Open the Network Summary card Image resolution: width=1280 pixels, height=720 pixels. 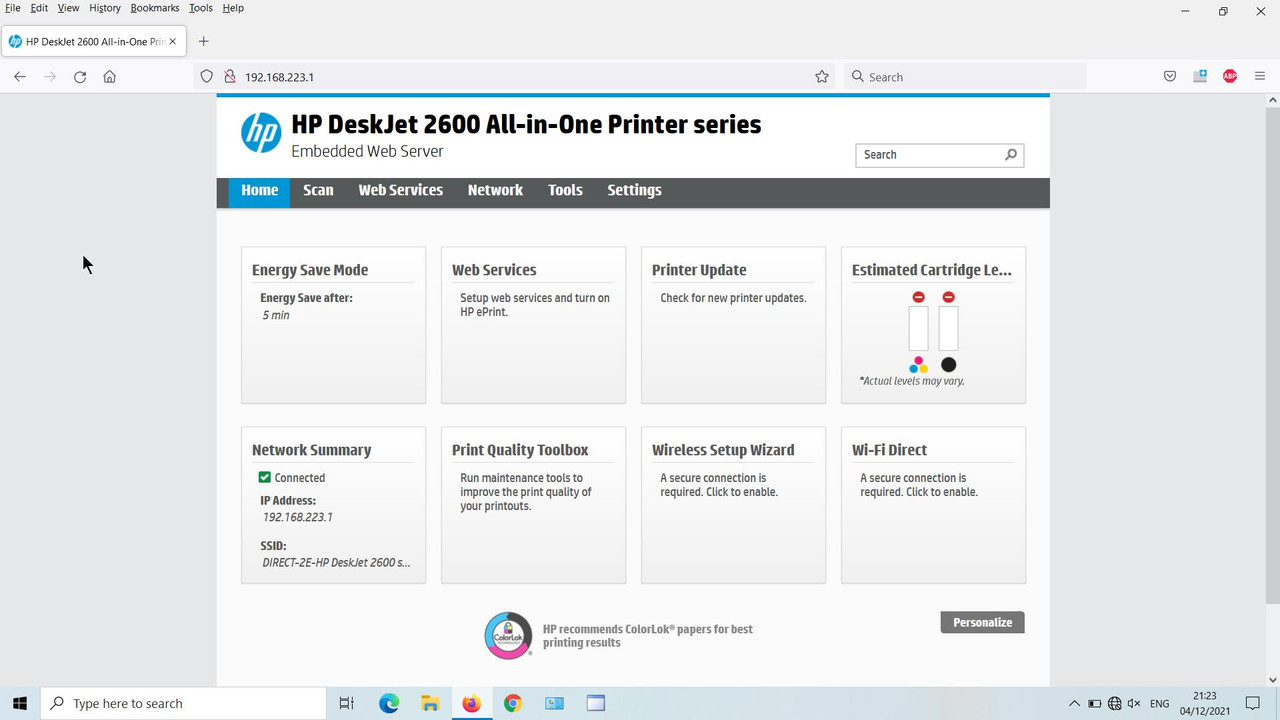tap(333, 505)
